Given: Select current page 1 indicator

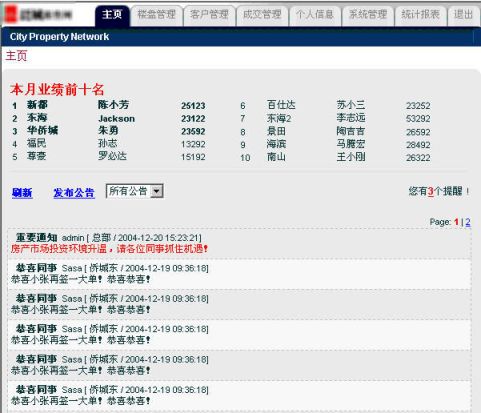Looking at the screenshot, I should point(456,222).
